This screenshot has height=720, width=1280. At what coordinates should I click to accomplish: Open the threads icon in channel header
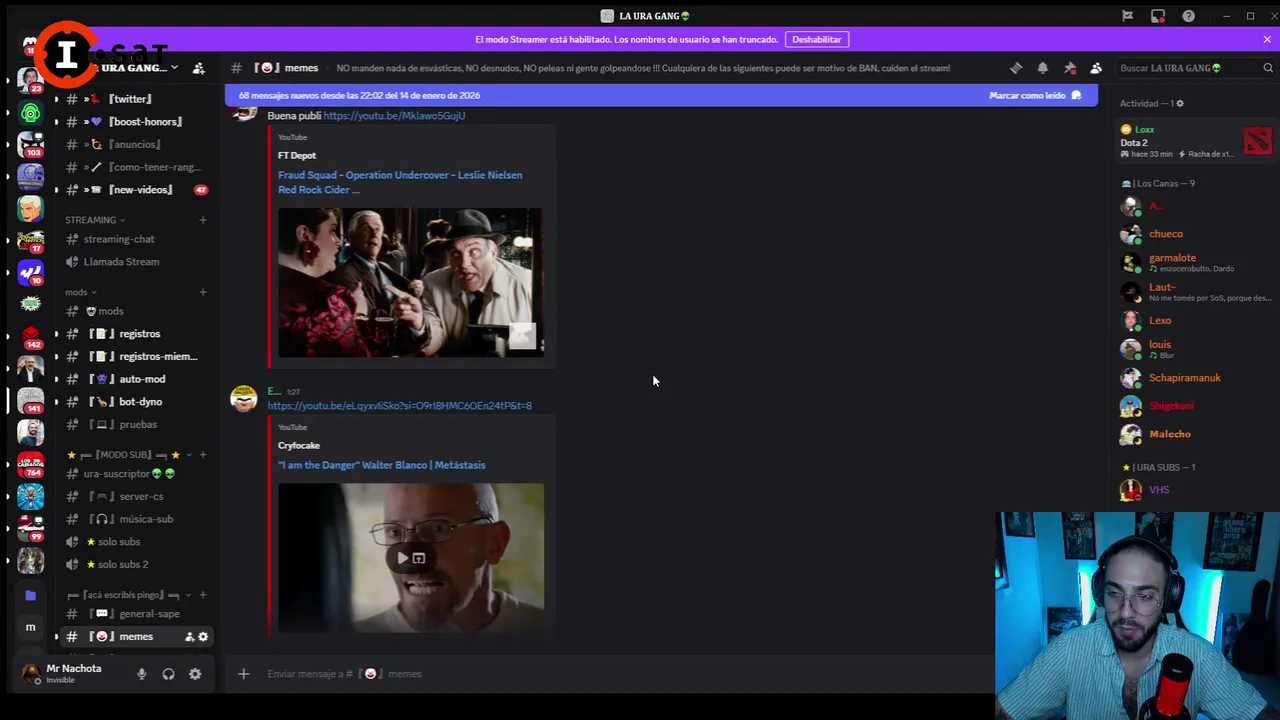pyautogui.click(x=1016, y=68)
